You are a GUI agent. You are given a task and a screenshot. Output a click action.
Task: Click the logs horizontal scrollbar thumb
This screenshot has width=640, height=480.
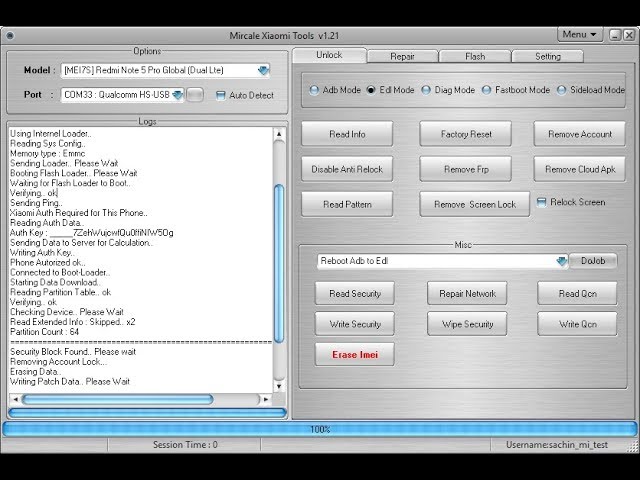tap(118, 399)
